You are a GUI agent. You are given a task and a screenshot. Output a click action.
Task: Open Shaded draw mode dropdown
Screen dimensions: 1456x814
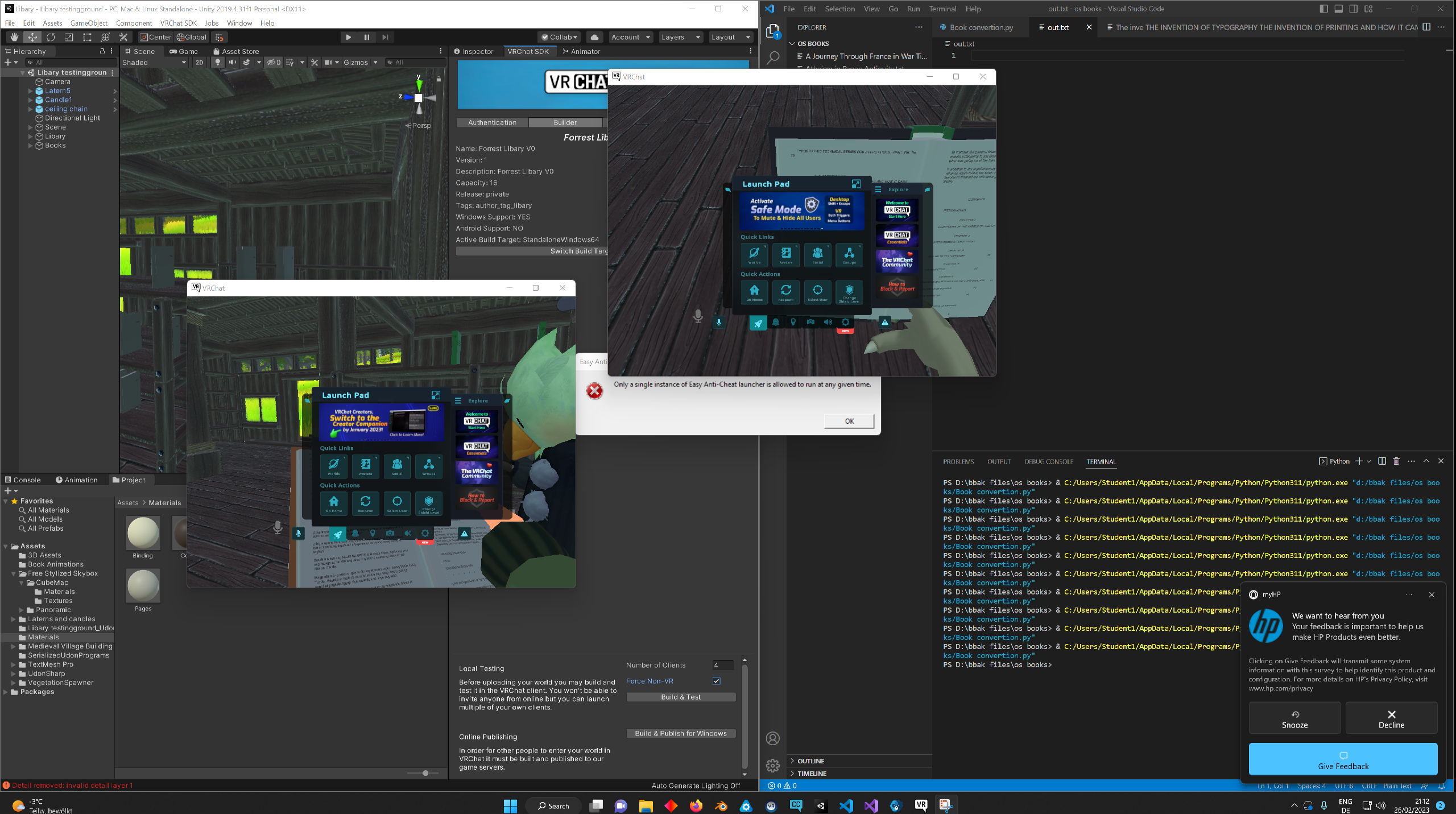tap(154, 63)
